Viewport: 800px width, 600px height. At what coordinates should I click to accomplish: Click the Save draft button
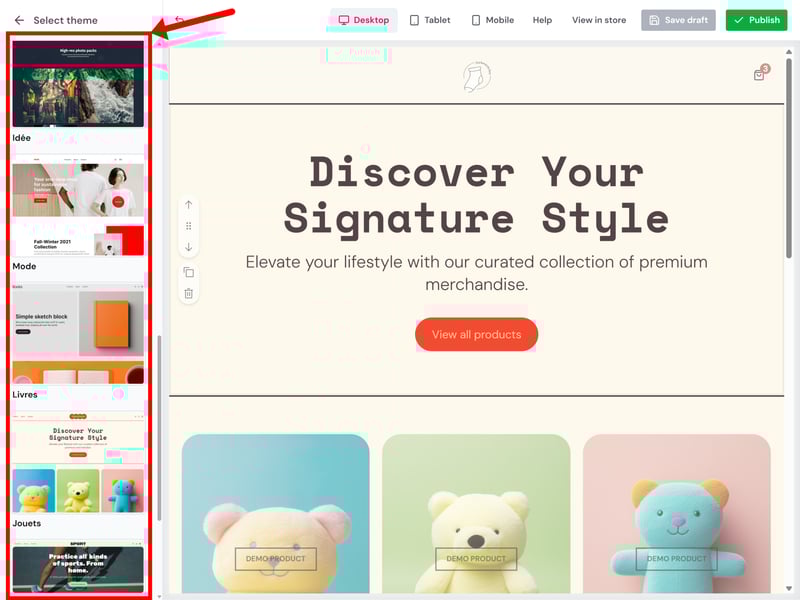click(678, 20)
